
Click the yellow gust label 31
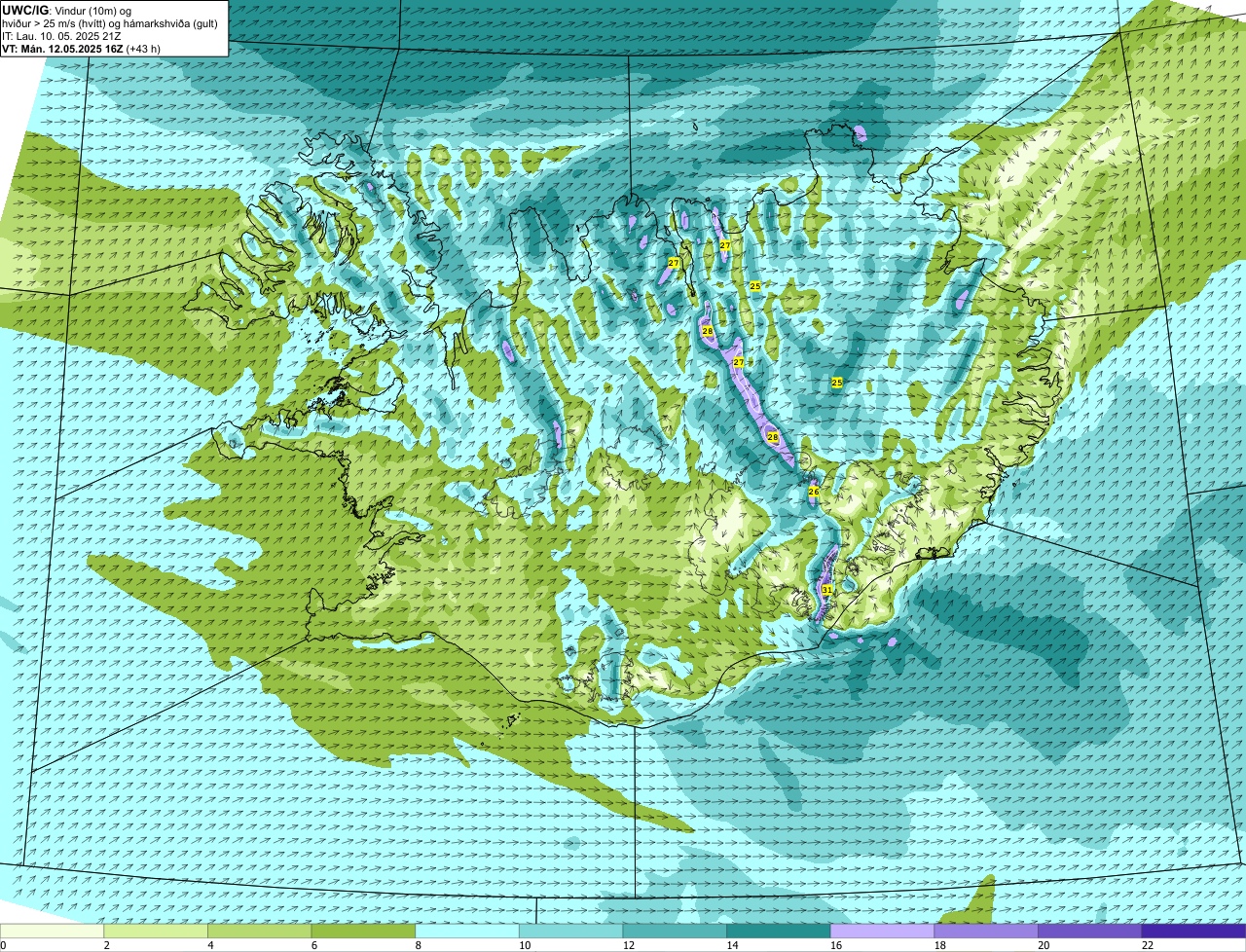pyautogui.click(x=826, y=590)
